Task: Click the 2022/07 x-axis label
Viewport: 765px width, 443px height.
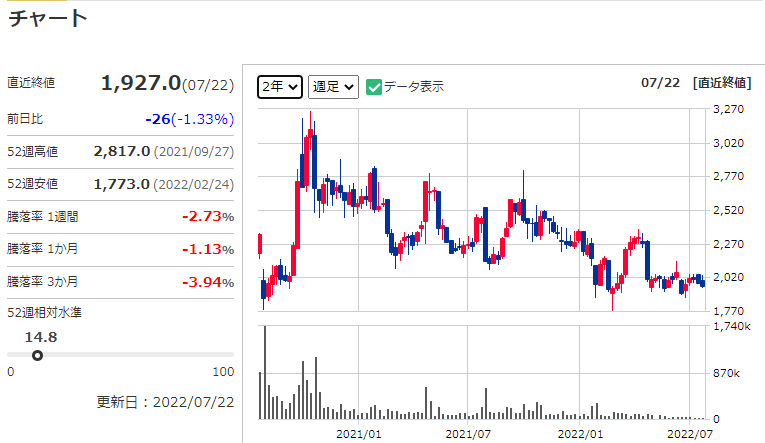Action: point(690,434)
